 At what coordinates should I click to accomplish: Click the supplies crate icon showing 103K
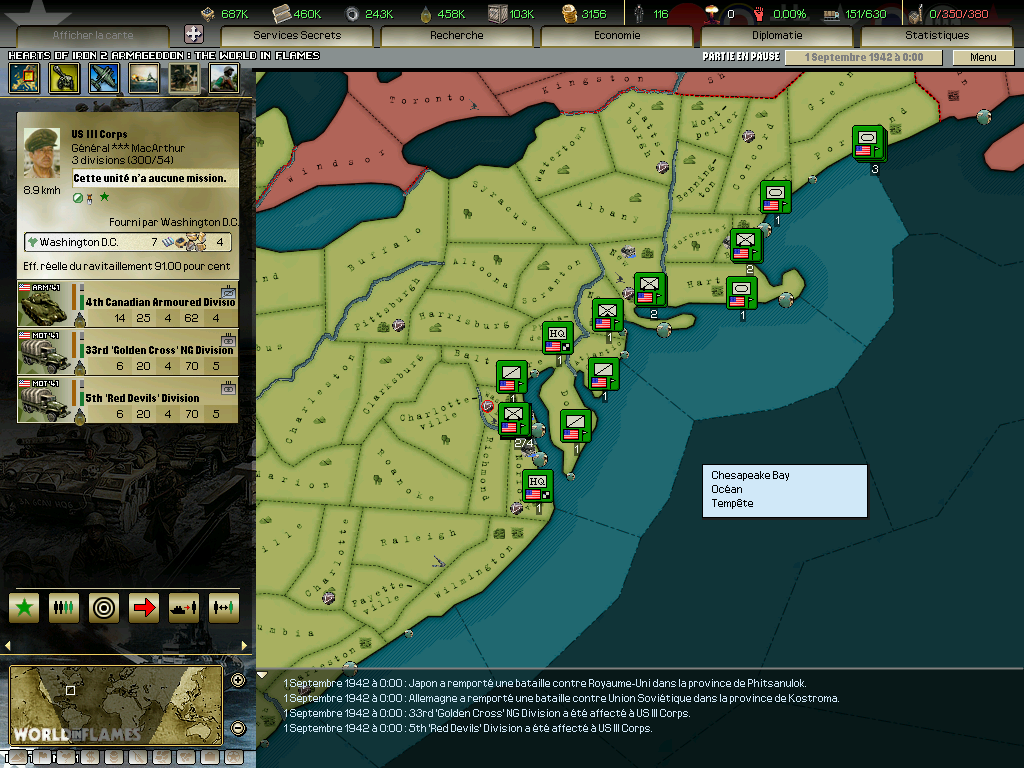pyautogui.click(x=498, y=13)
